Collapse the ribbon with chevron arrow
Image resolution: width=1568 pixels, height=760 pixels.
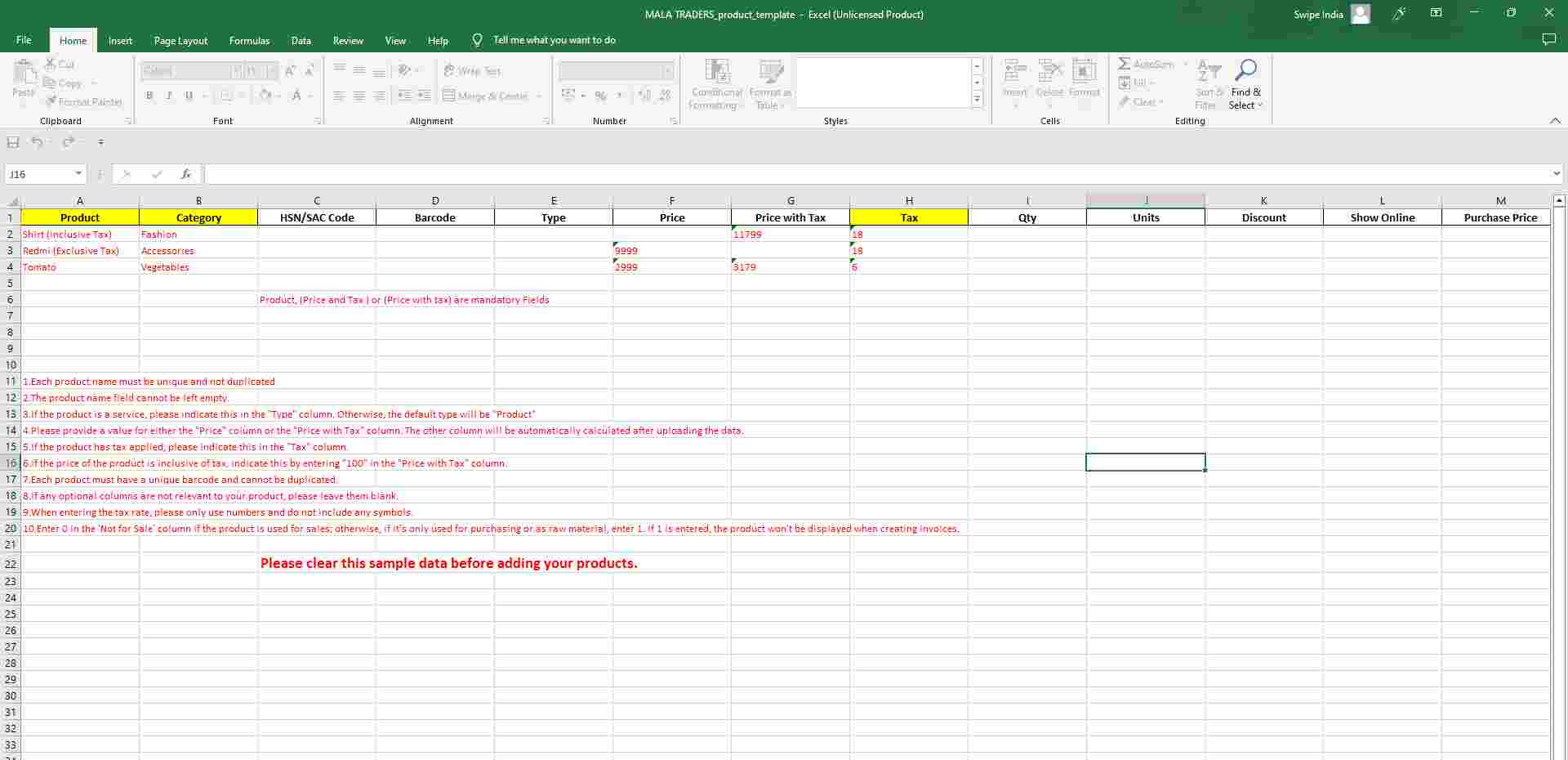tap(1555, 121)
